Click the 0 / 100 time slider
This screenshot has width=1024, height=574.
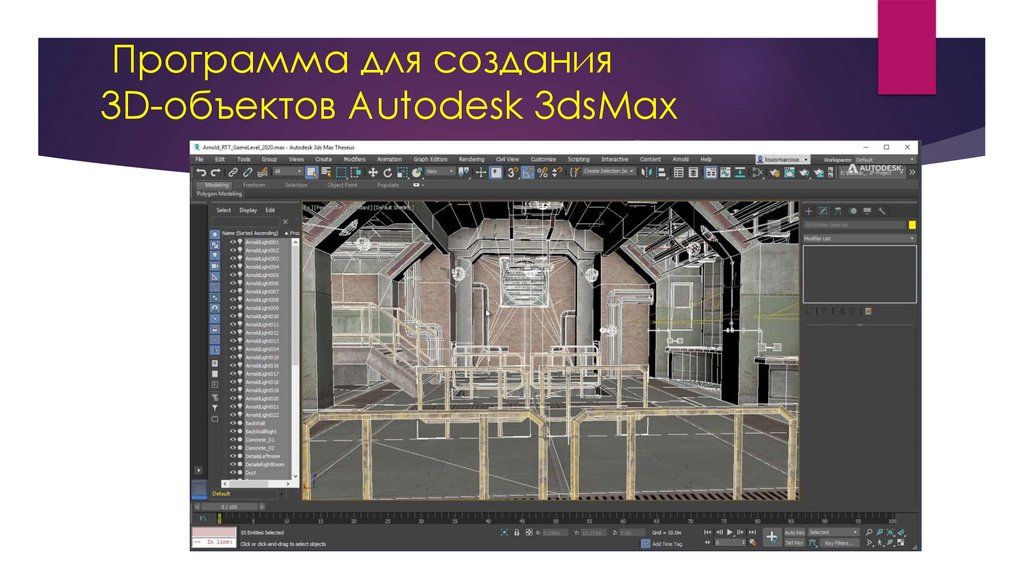pos(230,507)
